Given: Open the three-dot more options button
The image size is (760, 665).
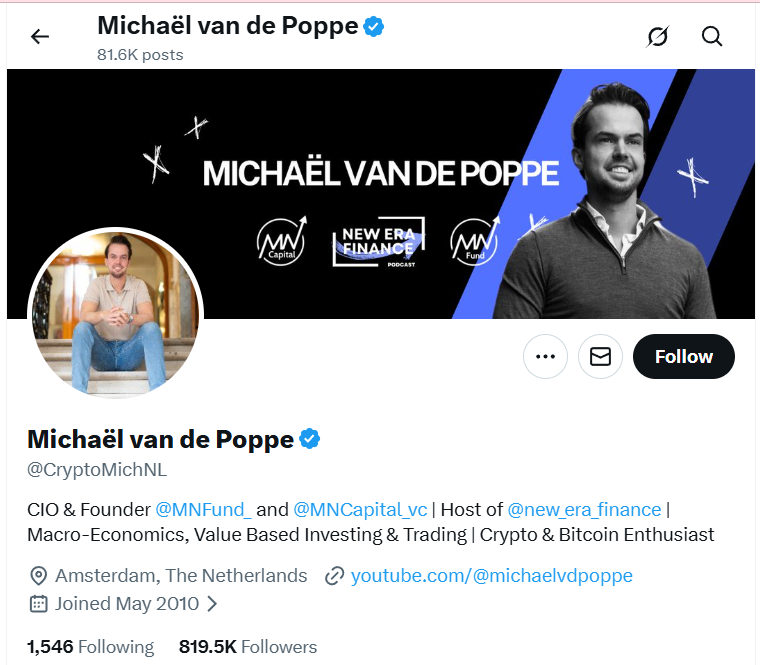Looking at the screenshot, I should [545, 357].
